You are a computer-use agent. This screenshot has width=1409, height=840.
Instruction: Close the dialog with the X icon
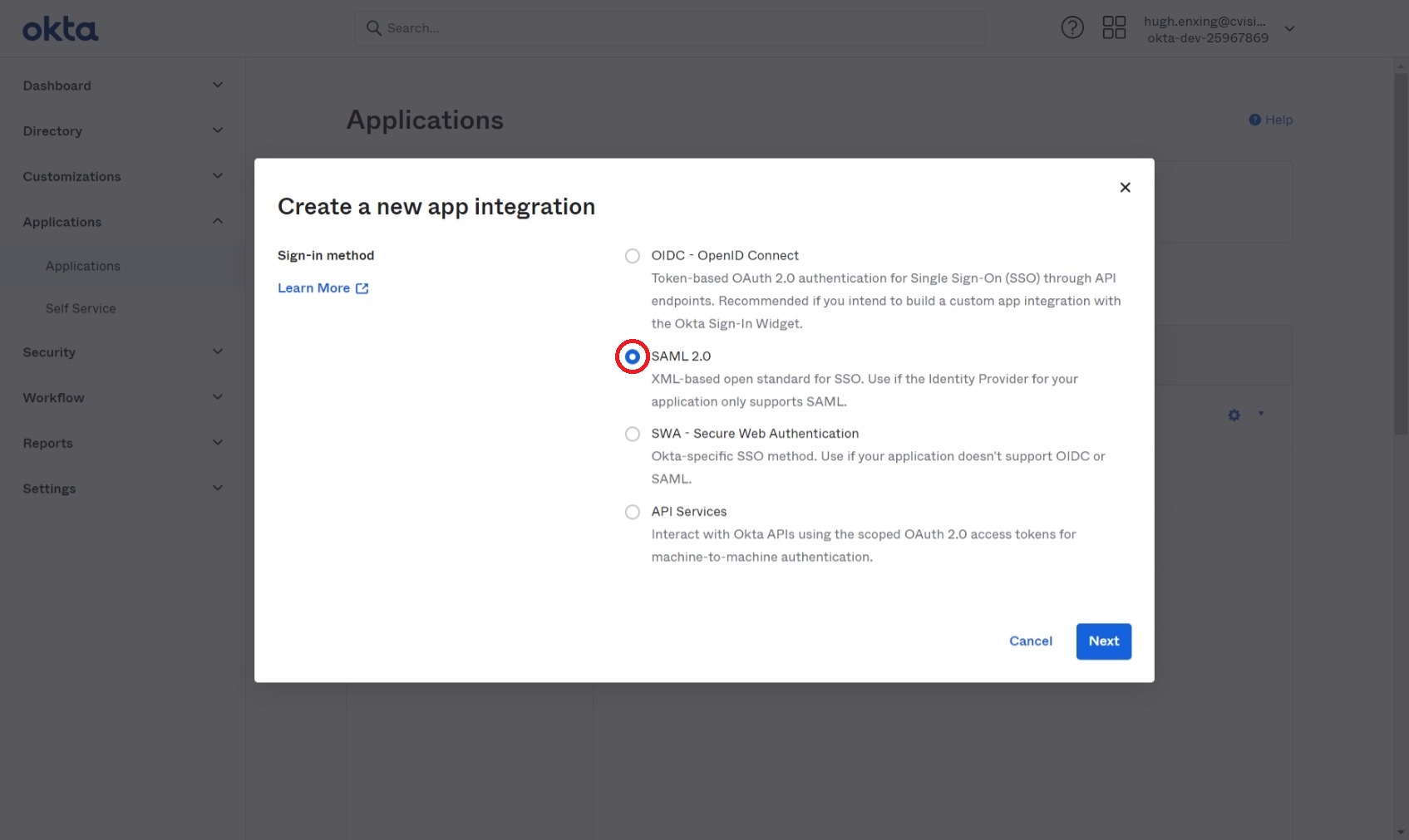1125,188
